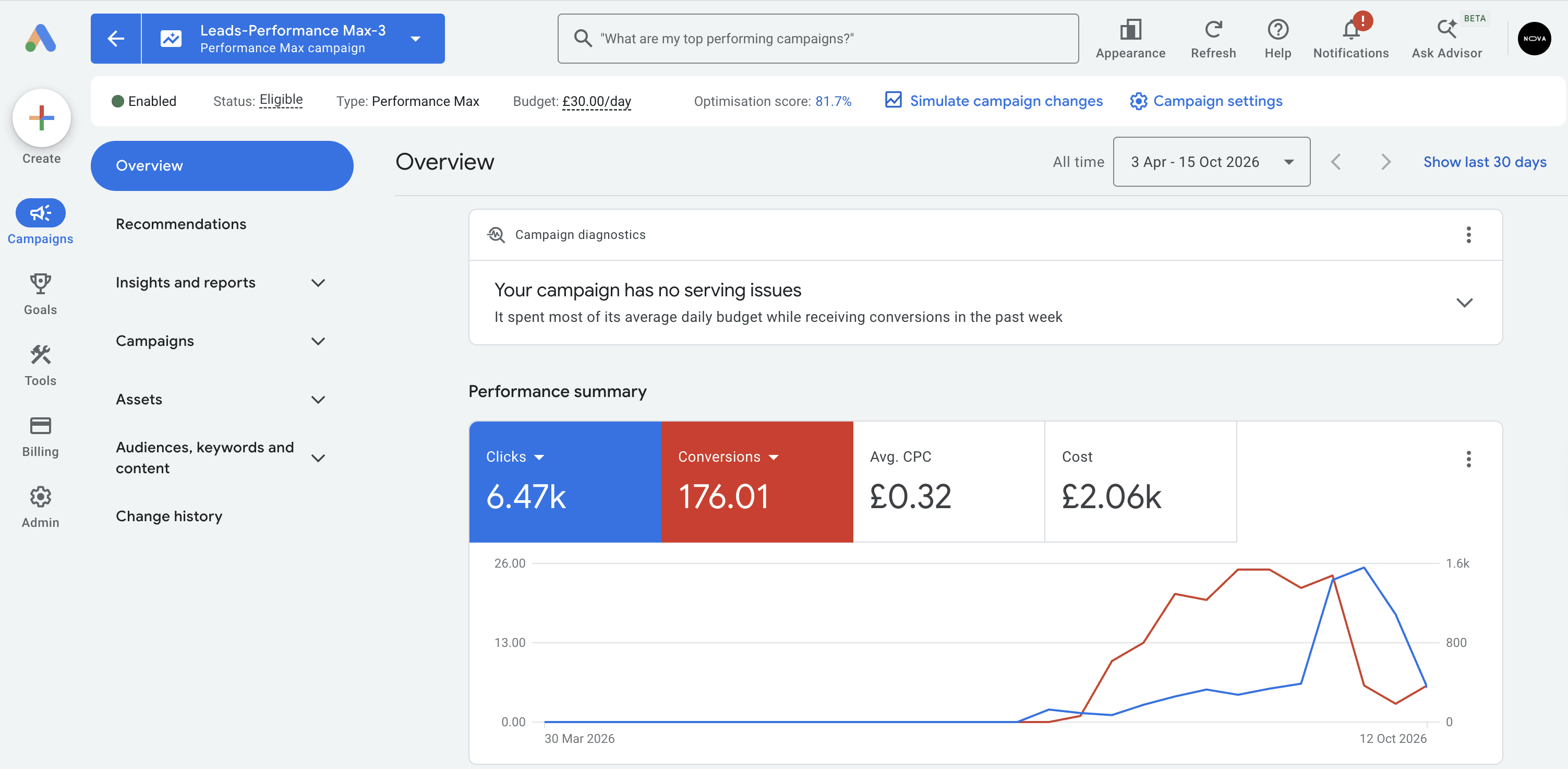Open the Notifications bell
The width and height of the screenshot is (1568, 769).
click(1350, 29)
